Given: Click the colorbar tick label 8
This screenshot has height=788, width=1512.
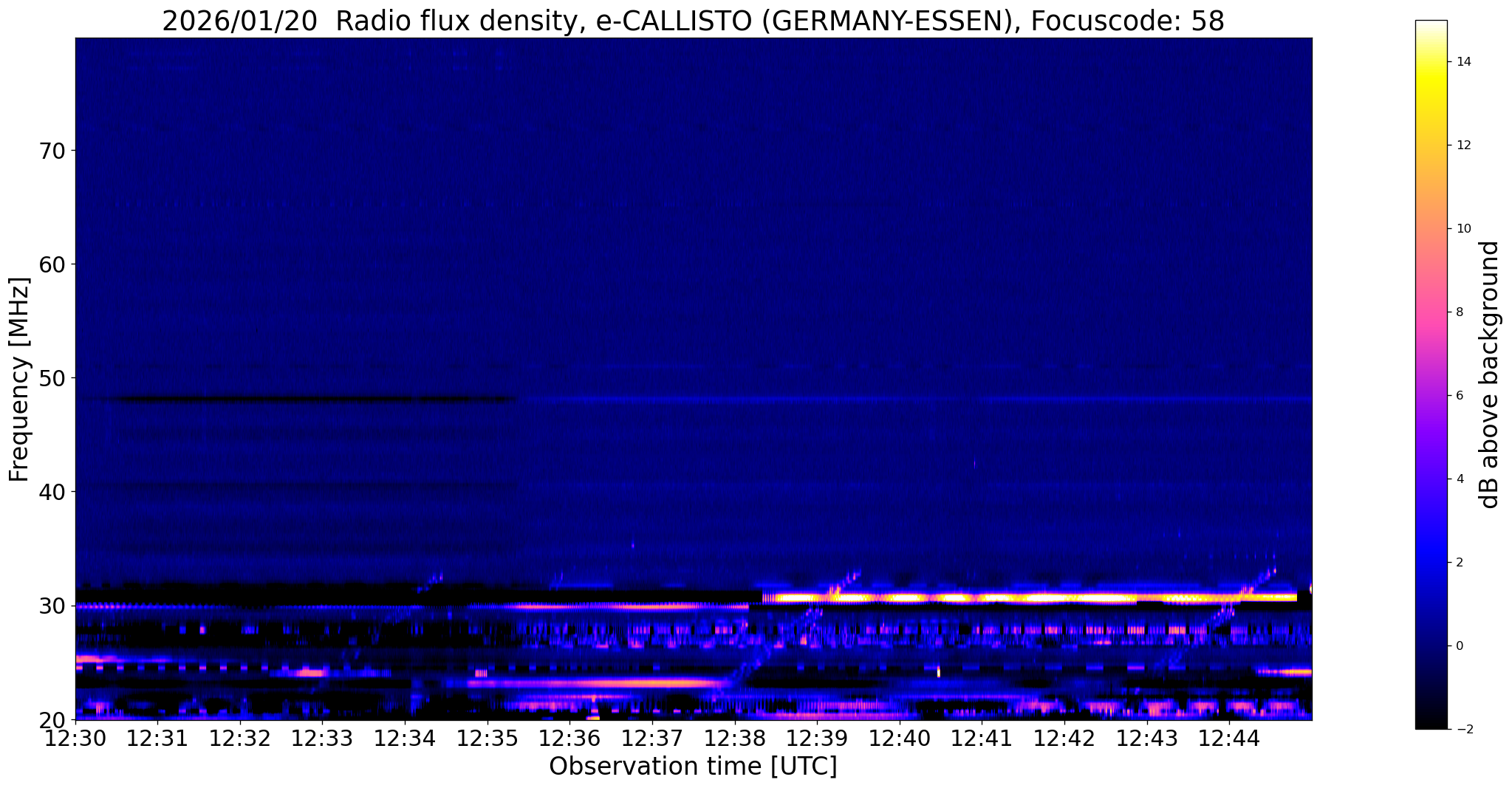Looking at the screenshot, I should point(1459,312).
